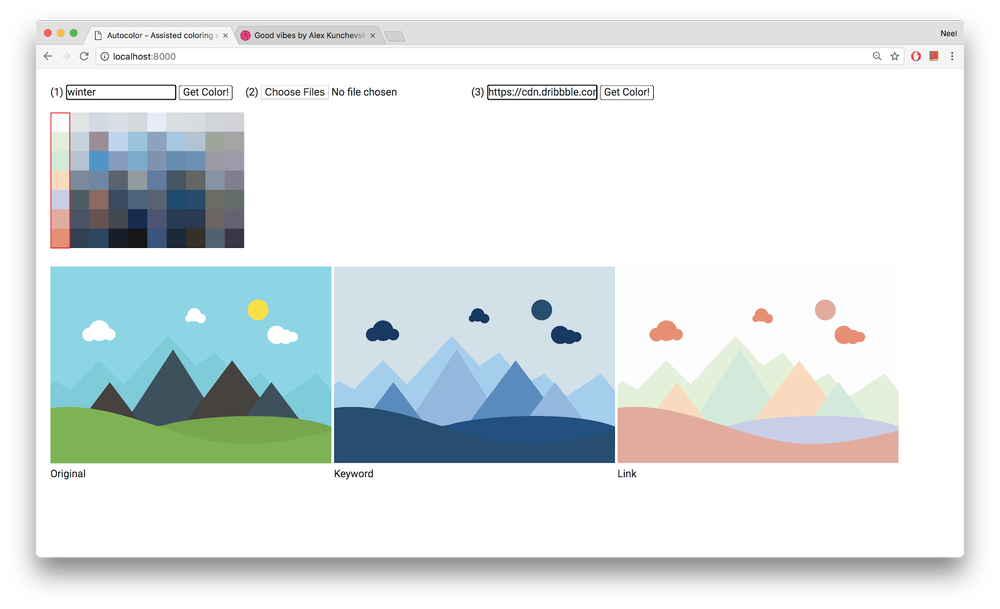
Task: Bookmark this page with the star icon
Action: point(894,57)
